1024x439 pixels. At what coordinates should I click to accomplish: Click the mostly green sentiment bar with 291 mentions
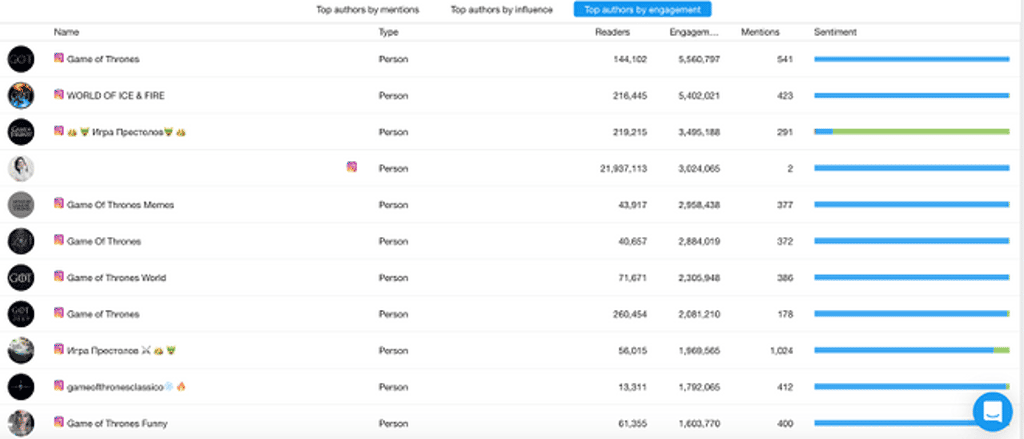click(912, 132)
